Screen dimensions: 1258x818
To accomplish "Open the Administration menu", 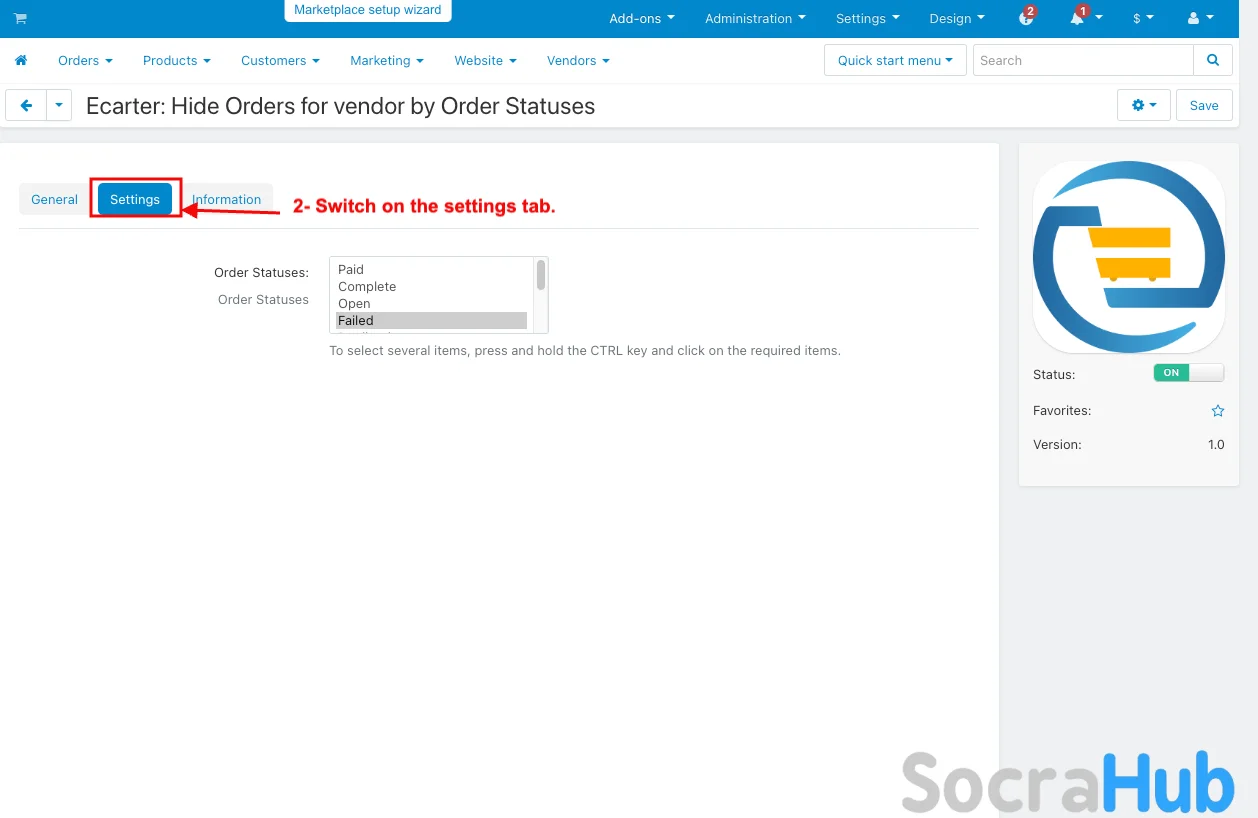I will point(755,18).
